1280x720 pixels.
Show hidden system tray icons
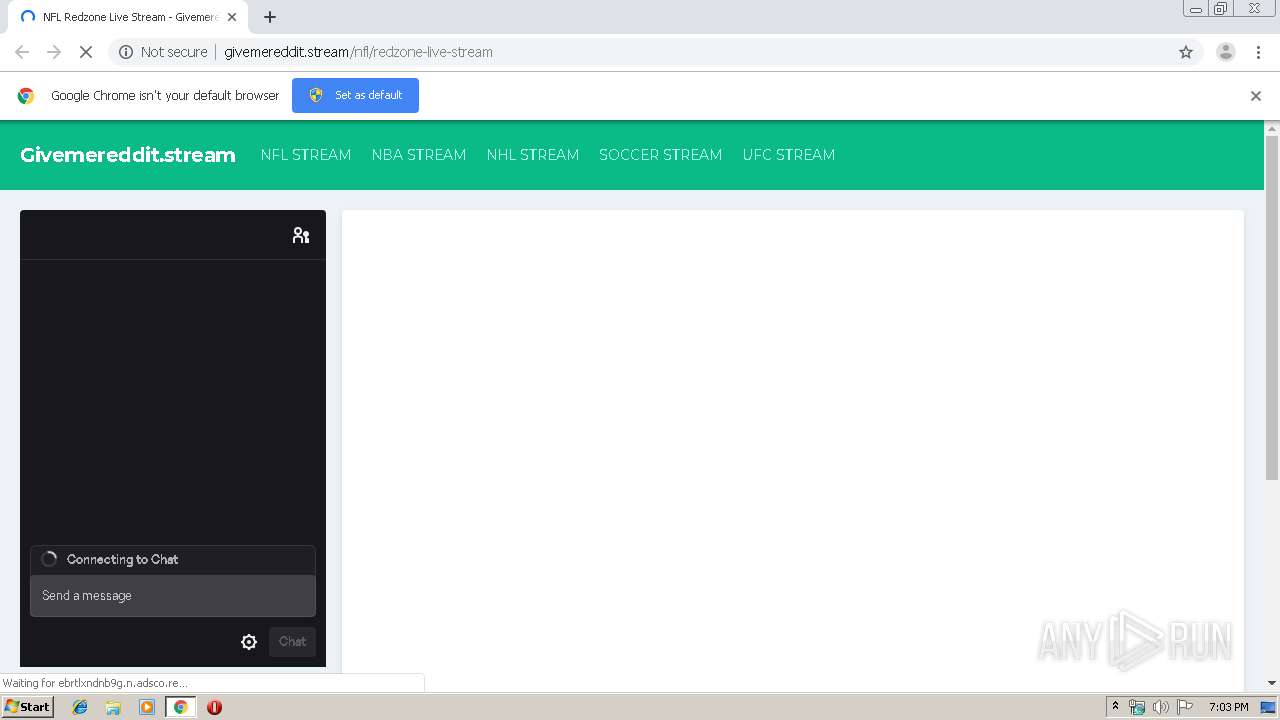coord(1115,707)
